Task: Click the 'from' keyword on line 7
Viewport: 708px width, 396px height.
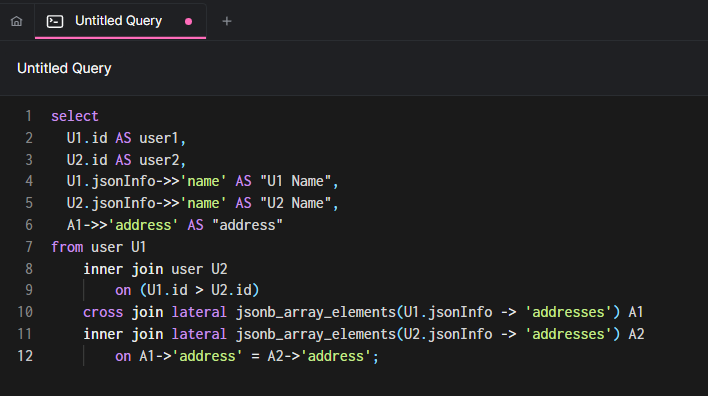Action: 67,247
